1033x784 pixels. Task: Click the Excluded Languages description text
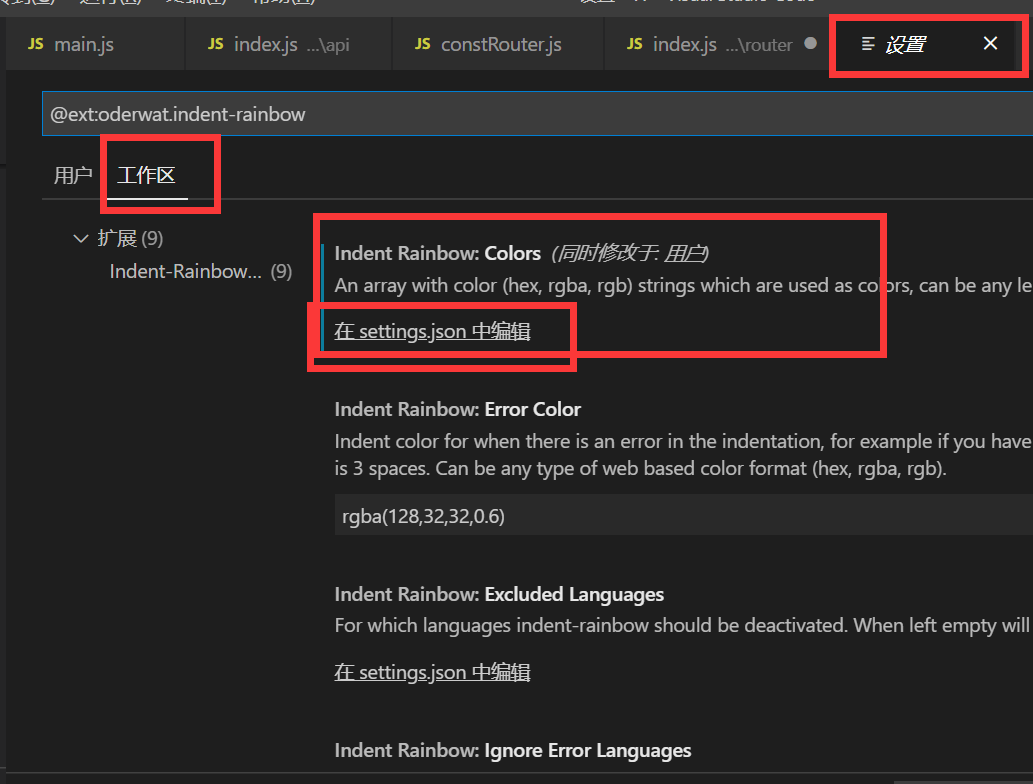(683, 625)
